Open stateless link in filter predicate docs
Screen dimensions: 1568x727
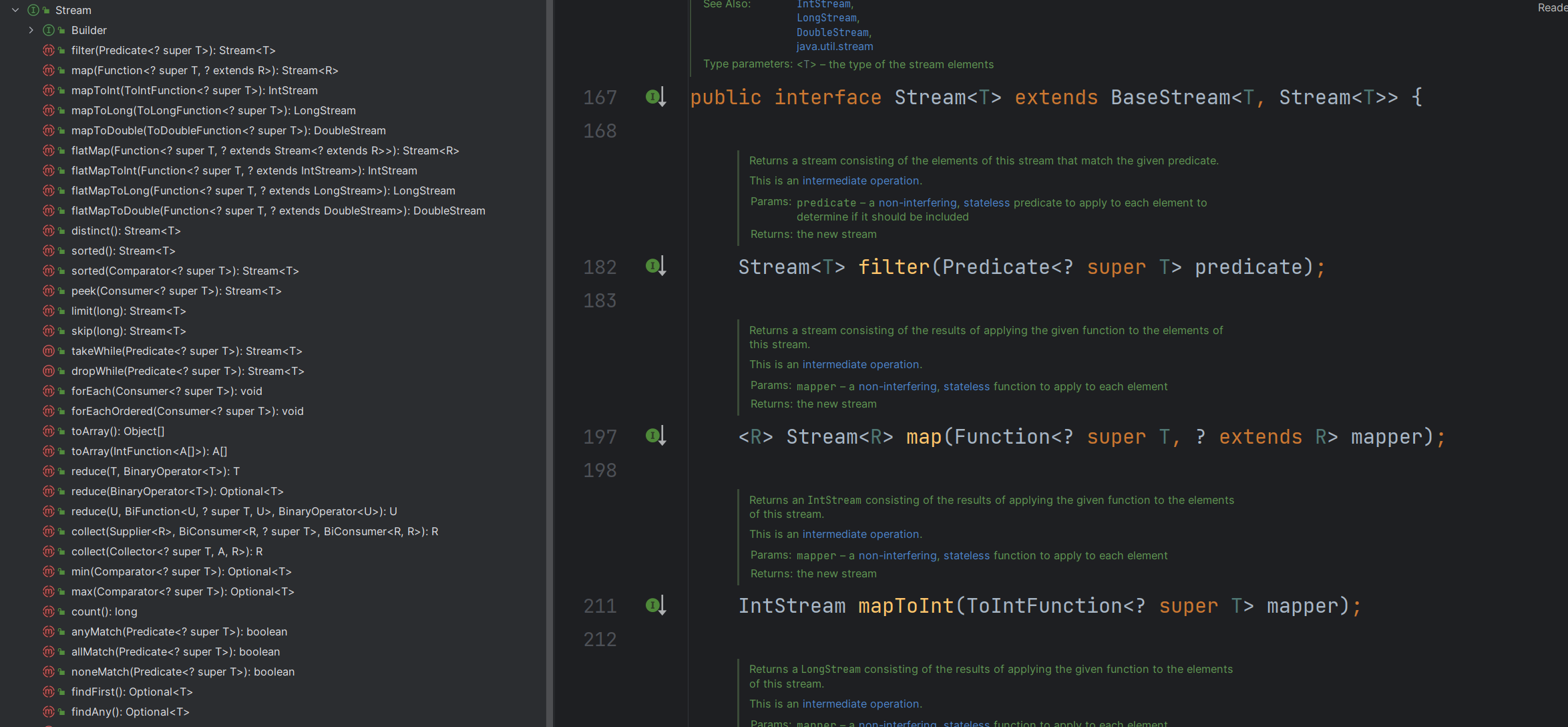(x=986, y=202)
